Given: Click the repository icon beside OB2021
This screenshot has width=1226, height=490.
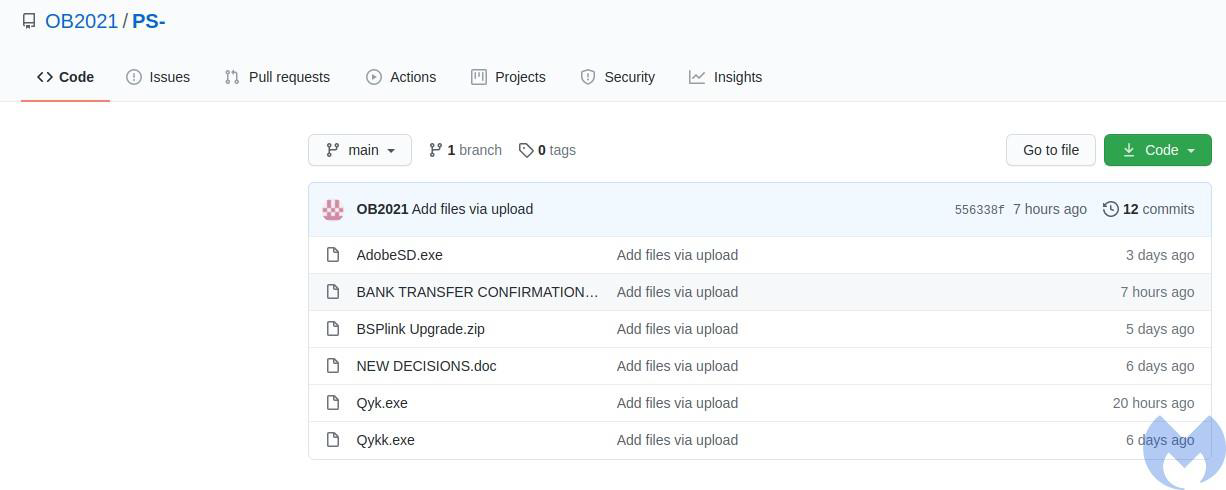Looking at the screenshot, I should pyautogui.click(x=29, y=21).
